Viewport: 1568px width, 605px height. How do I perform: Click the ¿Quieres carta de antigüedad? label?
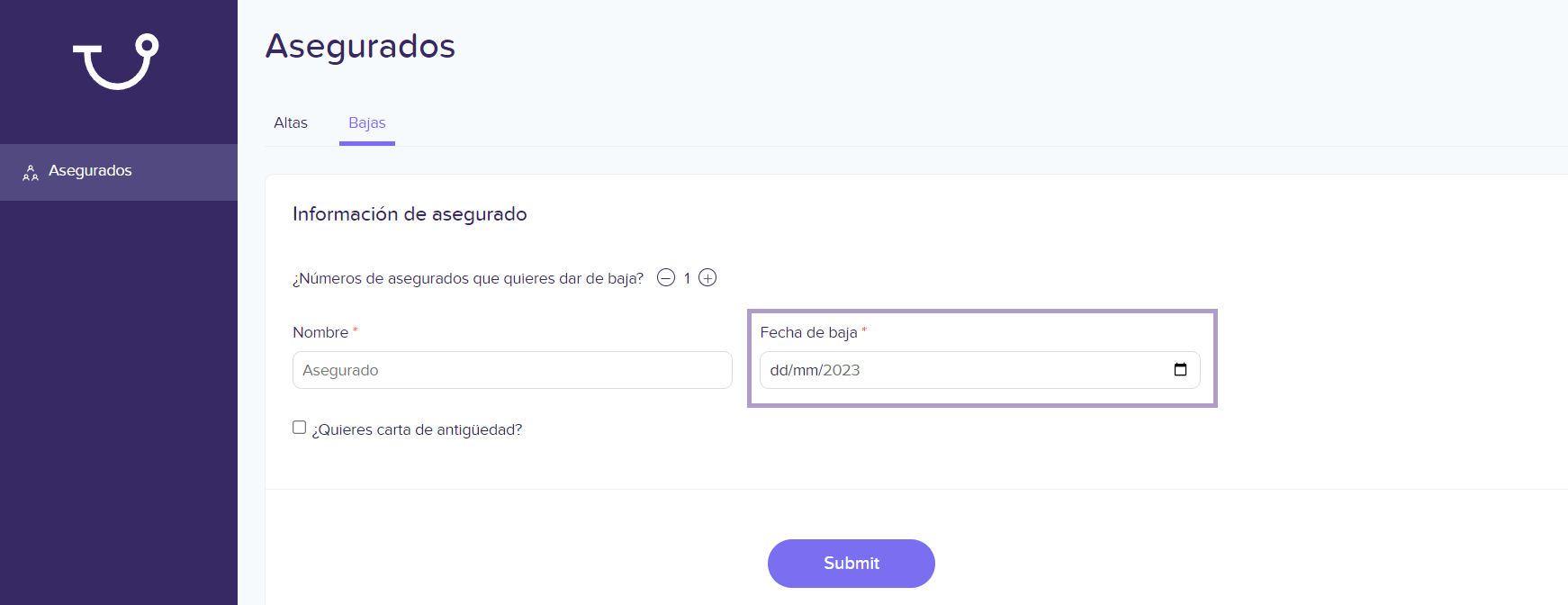(x=417, y=429)
